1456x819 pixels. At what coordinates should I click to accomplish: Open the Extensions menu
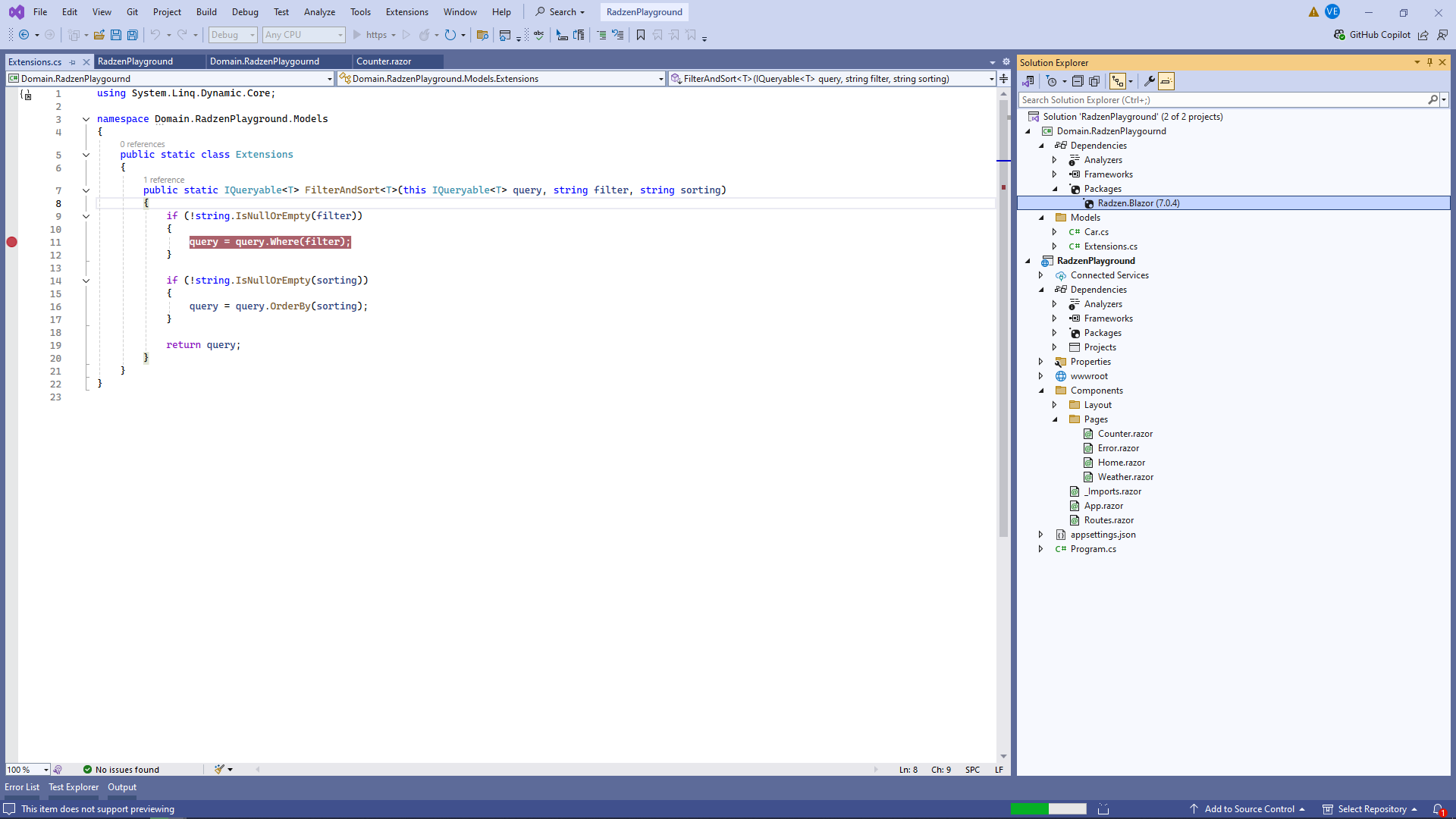407,12
